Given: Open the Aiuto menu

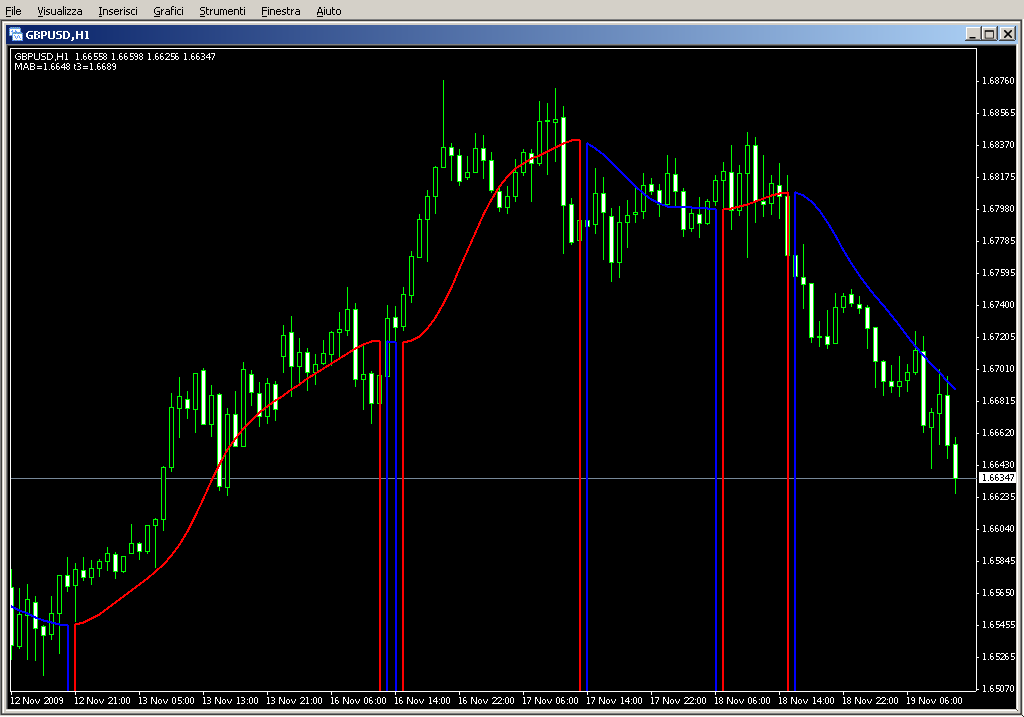Looking at the screenshot, I should [x=328, y=11].
